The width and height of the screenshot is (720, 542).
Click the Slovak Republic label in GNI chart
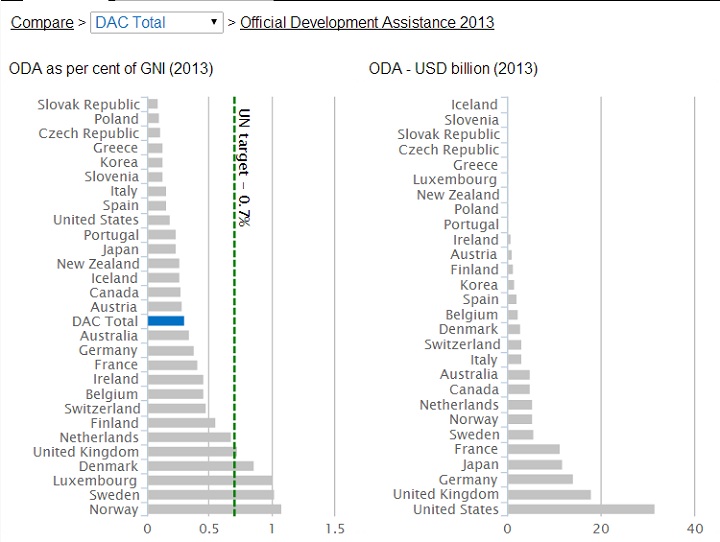click(x=88, y=104)
